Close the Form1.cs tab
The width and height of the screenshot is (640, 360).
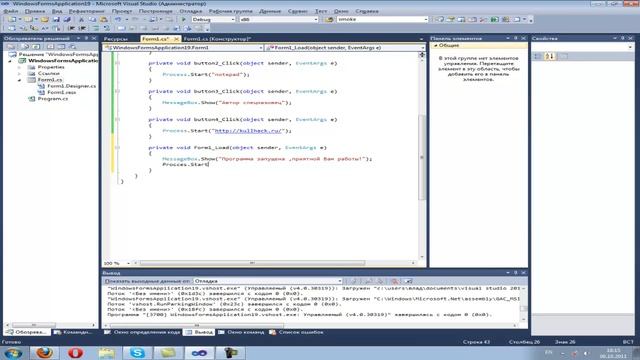pyautogui.click(x=176, y=39)
